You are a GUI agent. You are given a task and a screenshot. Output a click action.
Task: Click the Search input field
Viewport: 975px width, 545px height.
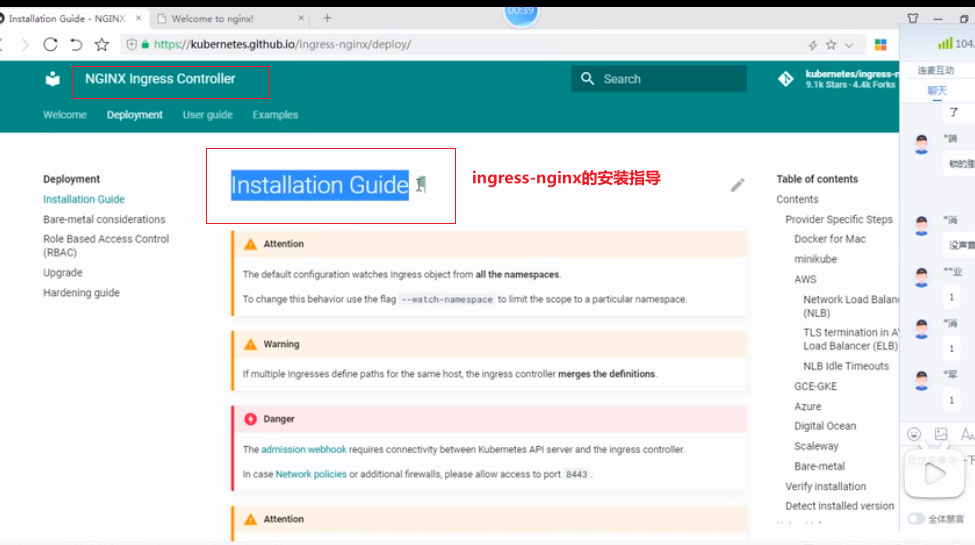click(x=659, y=79)
